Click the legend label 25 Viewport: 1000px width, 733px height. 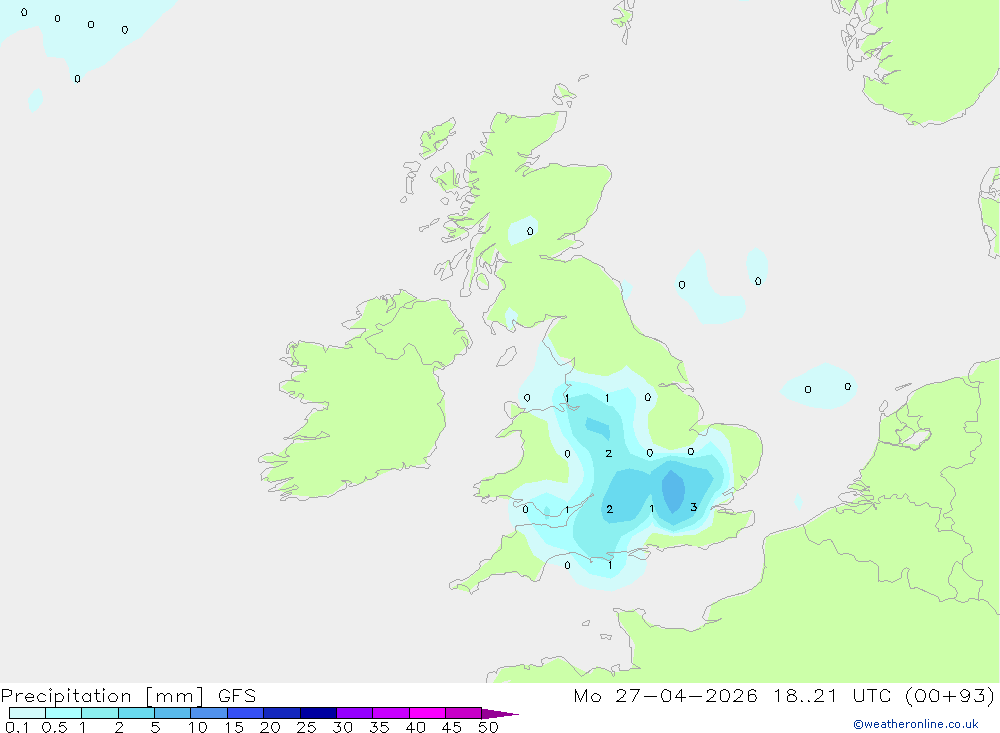(306, 727)
